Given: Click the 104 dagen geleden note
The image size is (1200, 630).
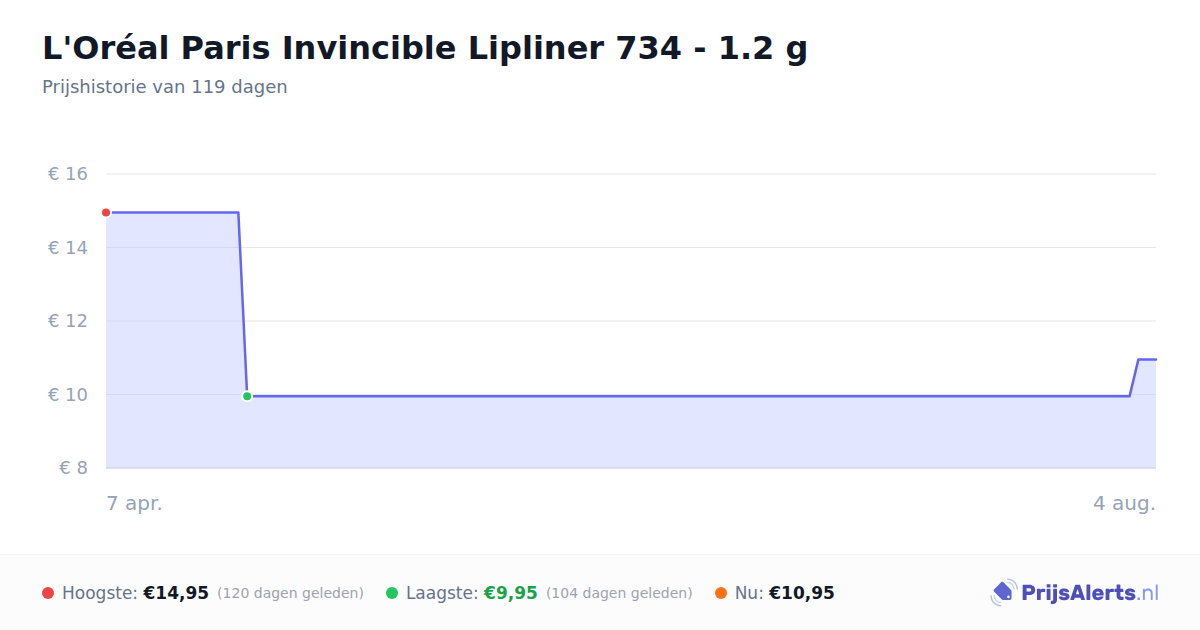Looking at the screenshot, I should click(619, 593).
